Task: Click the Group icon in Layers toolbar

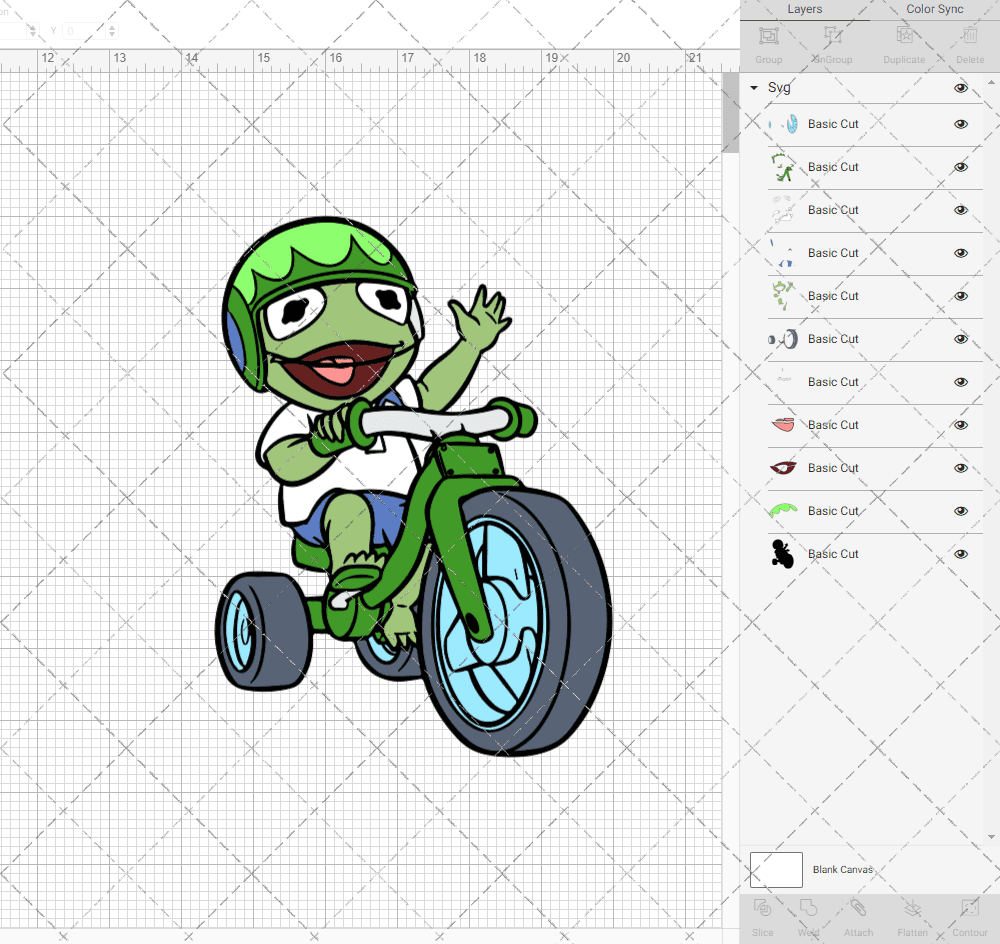Action: point(768,36)
